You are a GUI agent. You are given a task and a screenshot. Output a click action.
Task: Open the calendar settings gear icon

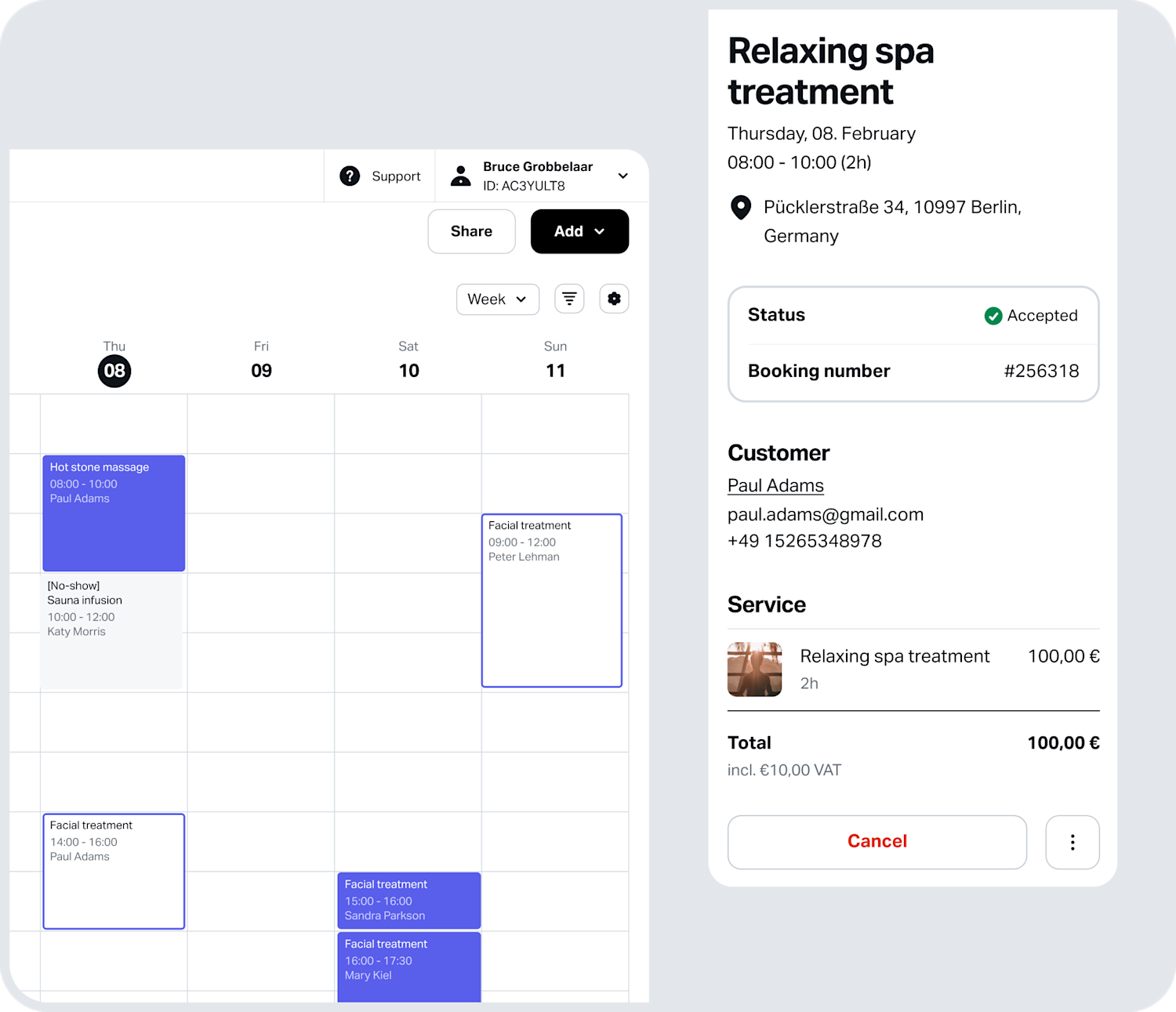coord(614,299)
